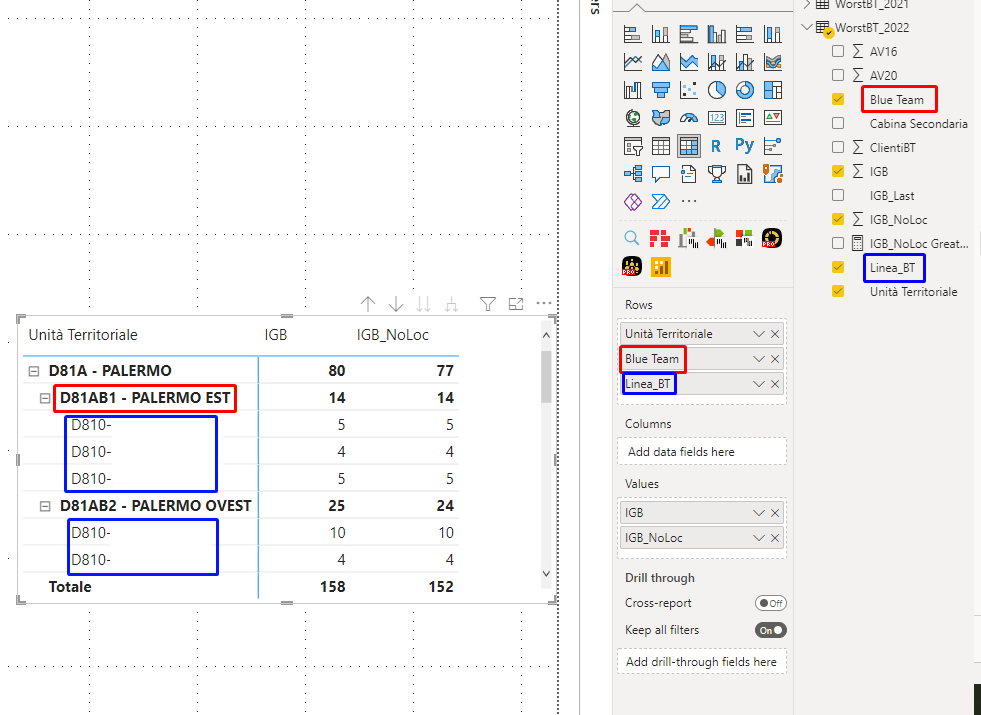Screen dimensions: 981x715
Task: Collapse D81AB1 - PALERMO EST row
Action: tap(45, 398)
